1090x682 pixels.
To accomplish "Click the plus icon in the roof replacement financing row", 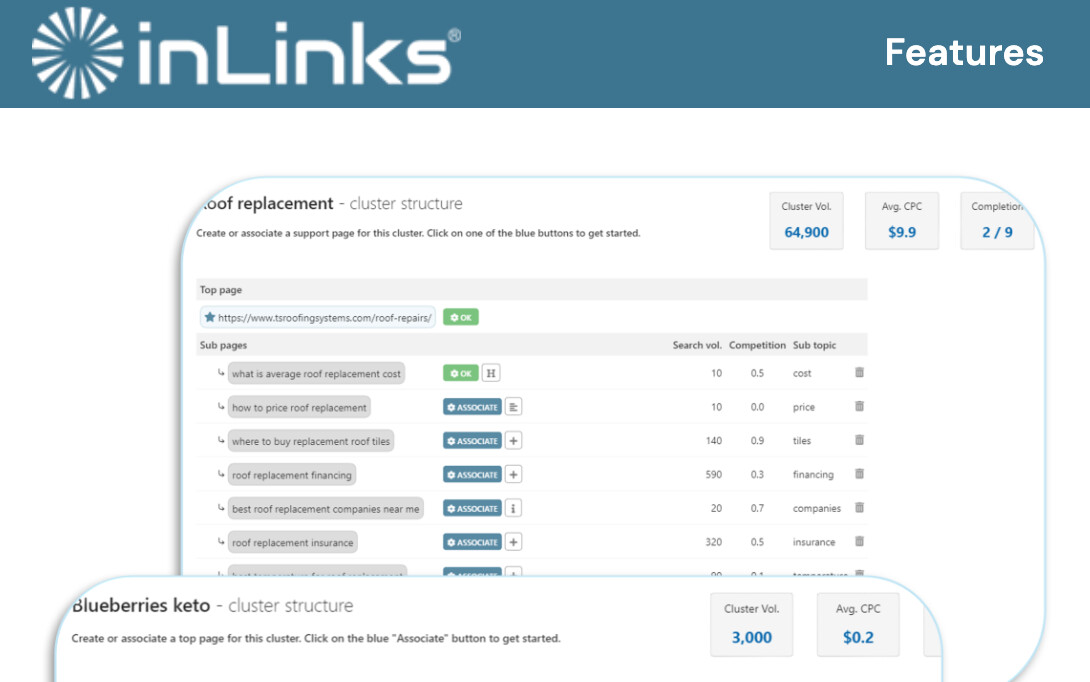I will click(x=513, y=475).
